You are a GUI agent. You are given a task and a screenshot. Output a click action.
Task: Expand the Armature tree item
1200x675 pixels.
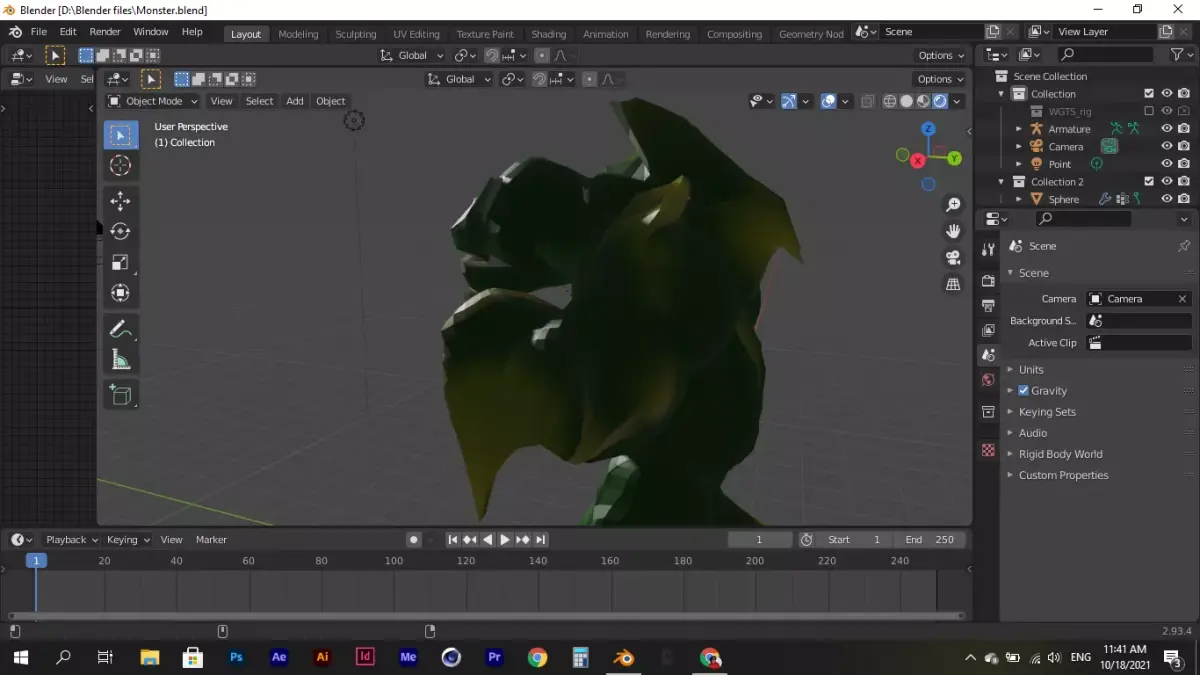coord(1018,129)
